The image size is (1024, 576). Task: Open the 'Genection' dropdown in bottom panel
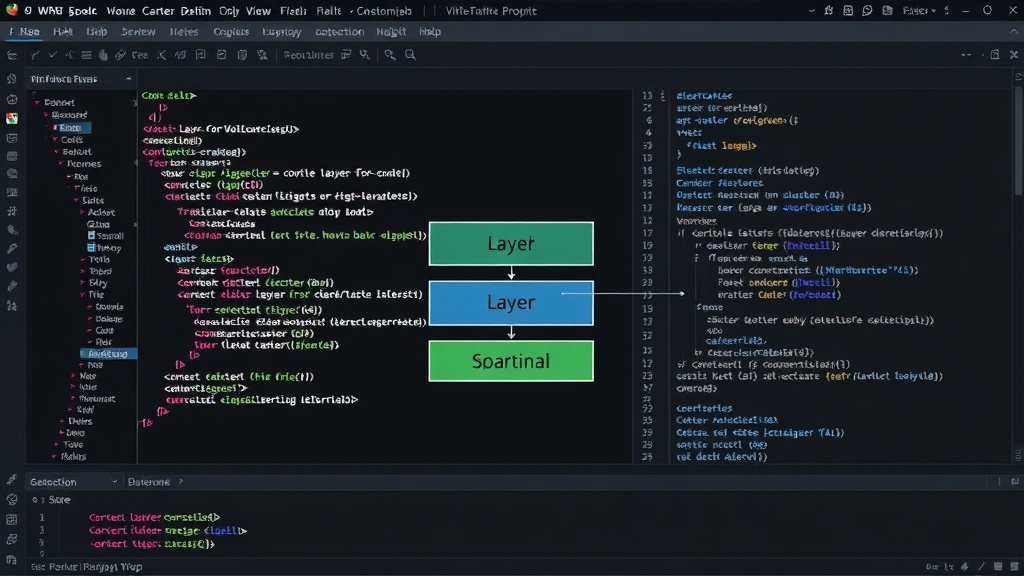click(73, 481)
